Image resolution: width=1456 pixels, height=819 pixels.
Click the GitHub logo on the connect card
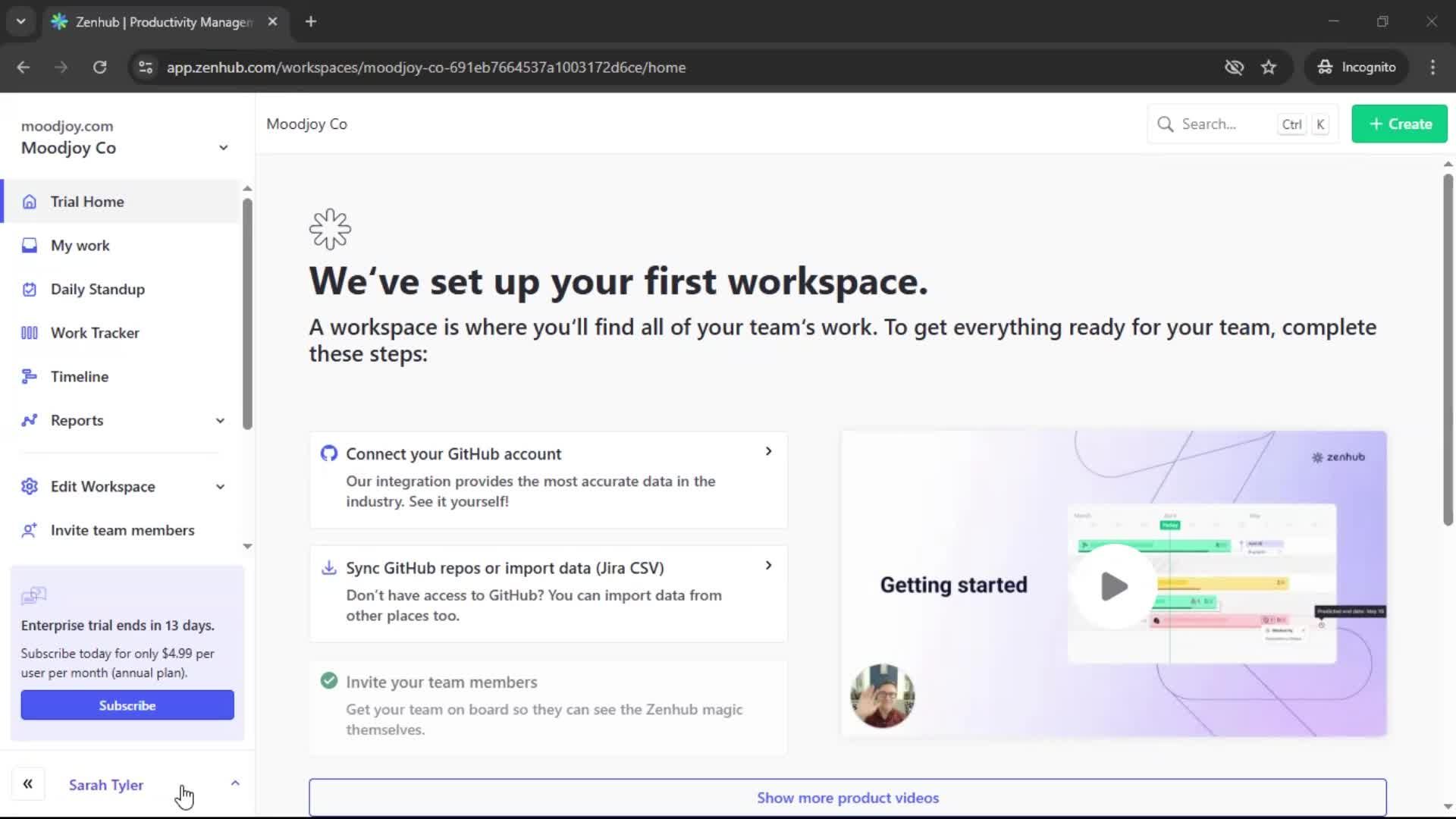329,453
